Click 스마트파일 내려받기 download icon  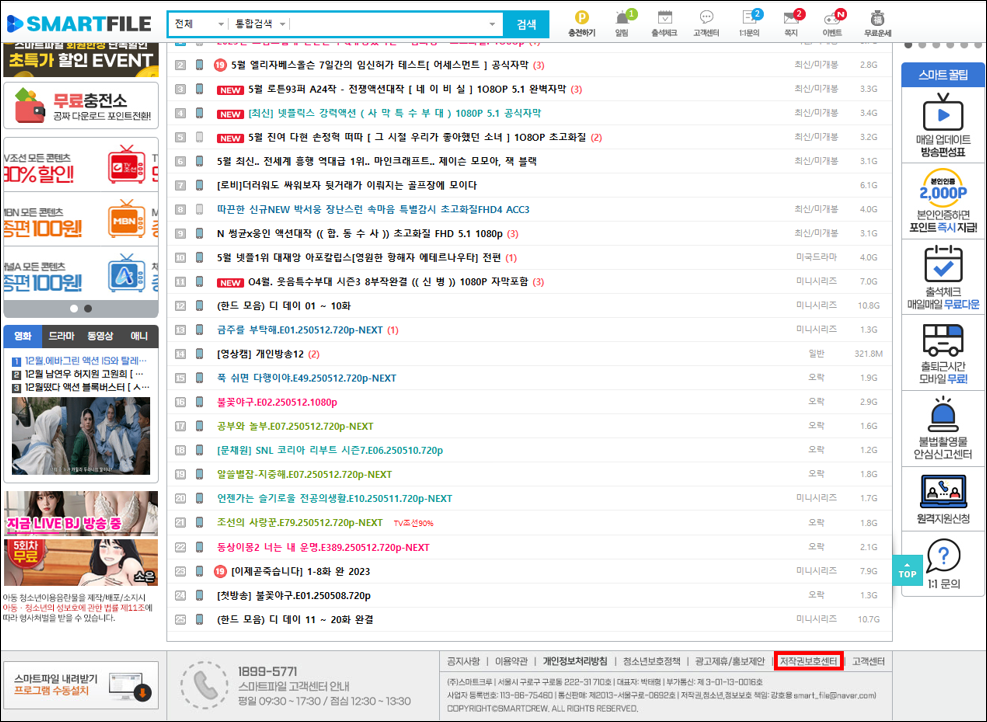(131, 685)
